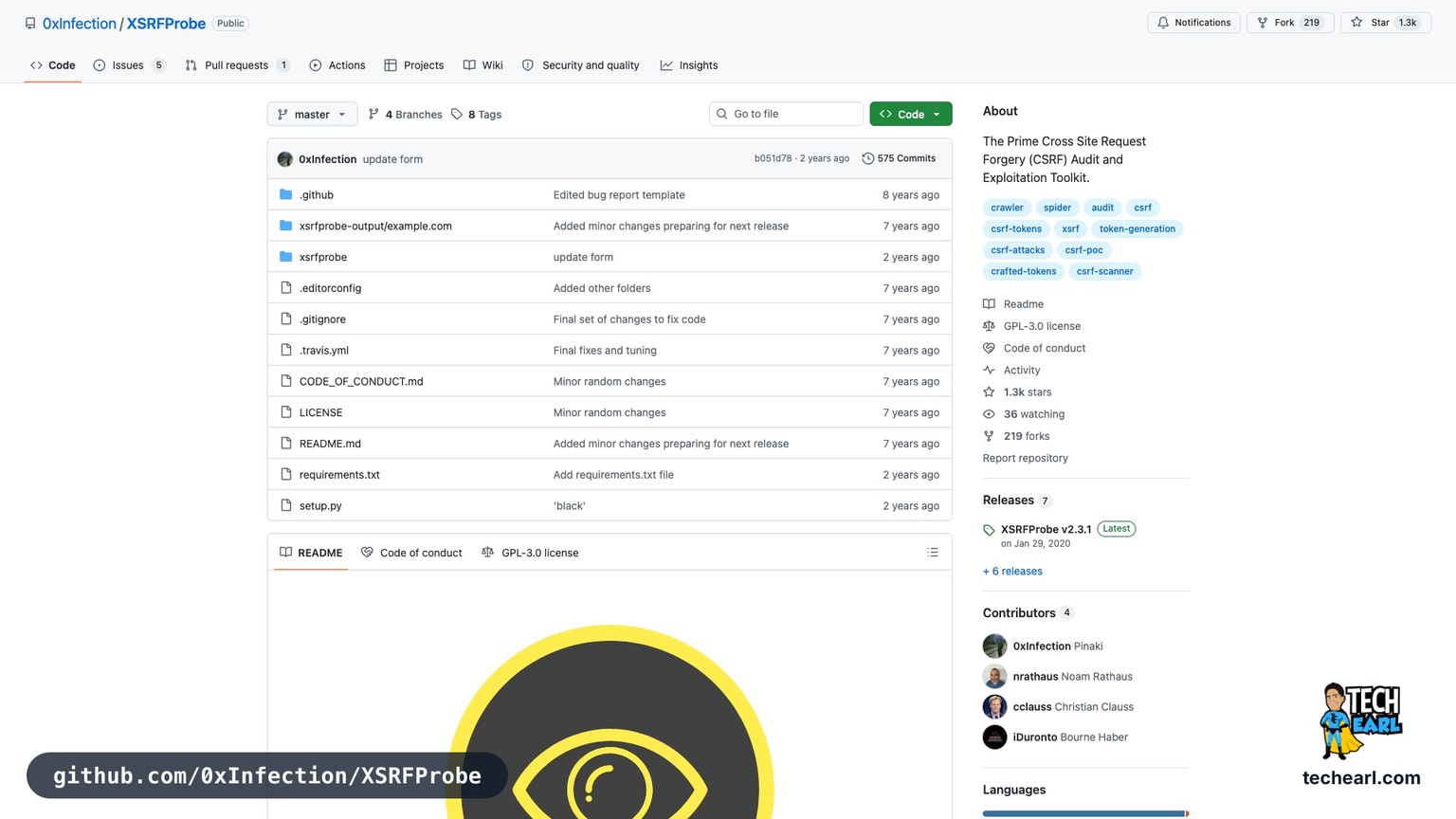Open the .gitignore file
Image resolution: width=1456 pixels, height=819 pixels.
pyautogui.click(x=322, y=319)
